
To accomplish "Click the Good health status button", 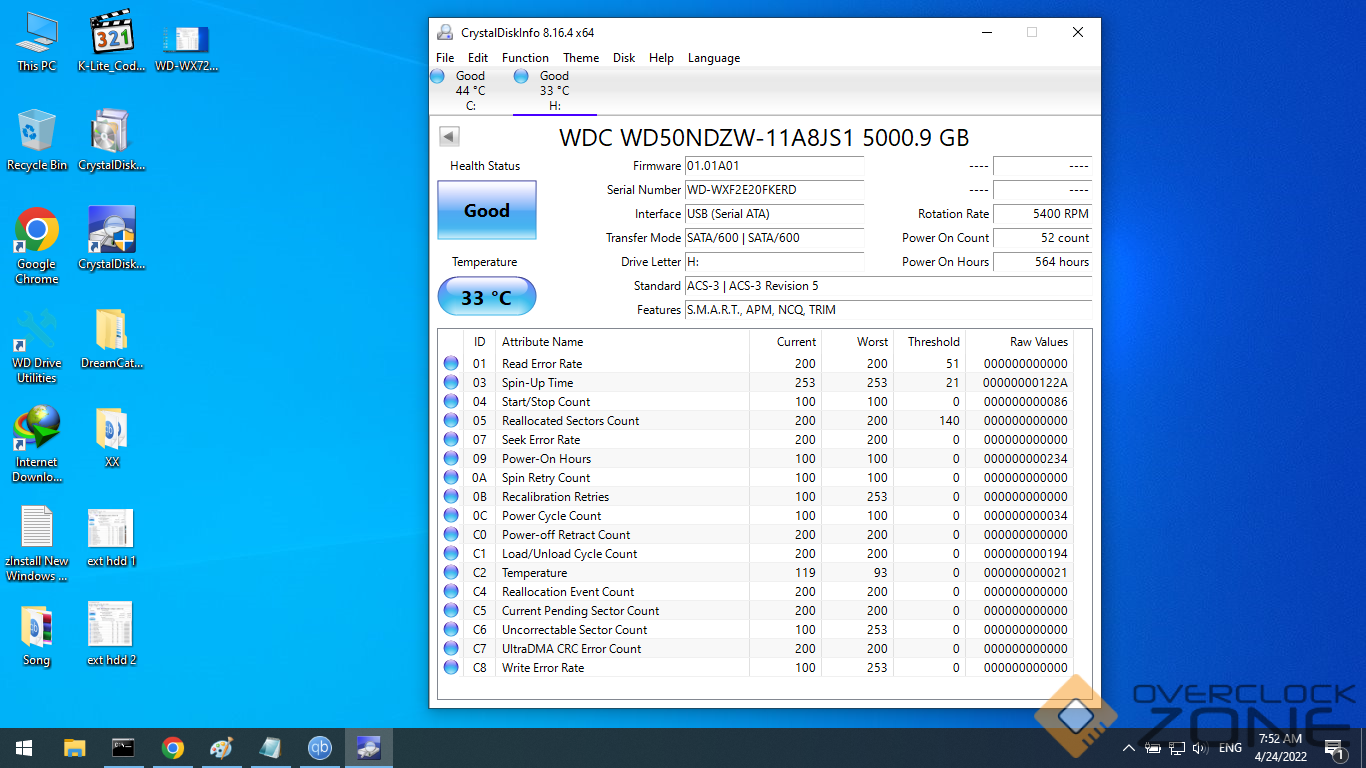I will [x=487, y=210].
